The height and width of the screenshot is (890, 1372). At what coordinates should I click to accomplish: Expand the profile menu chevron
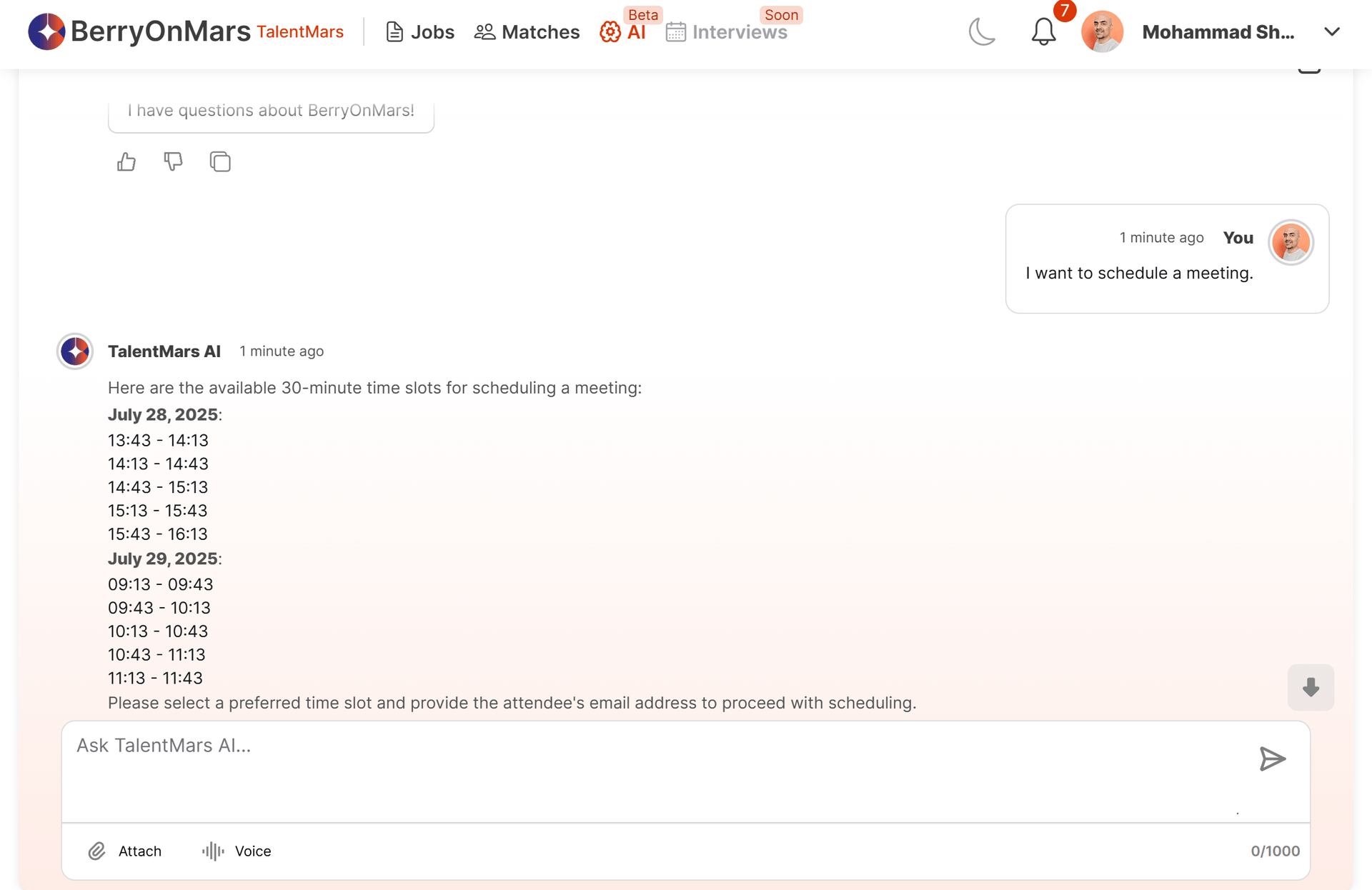pyautogui.click(x=1332, y=31)
